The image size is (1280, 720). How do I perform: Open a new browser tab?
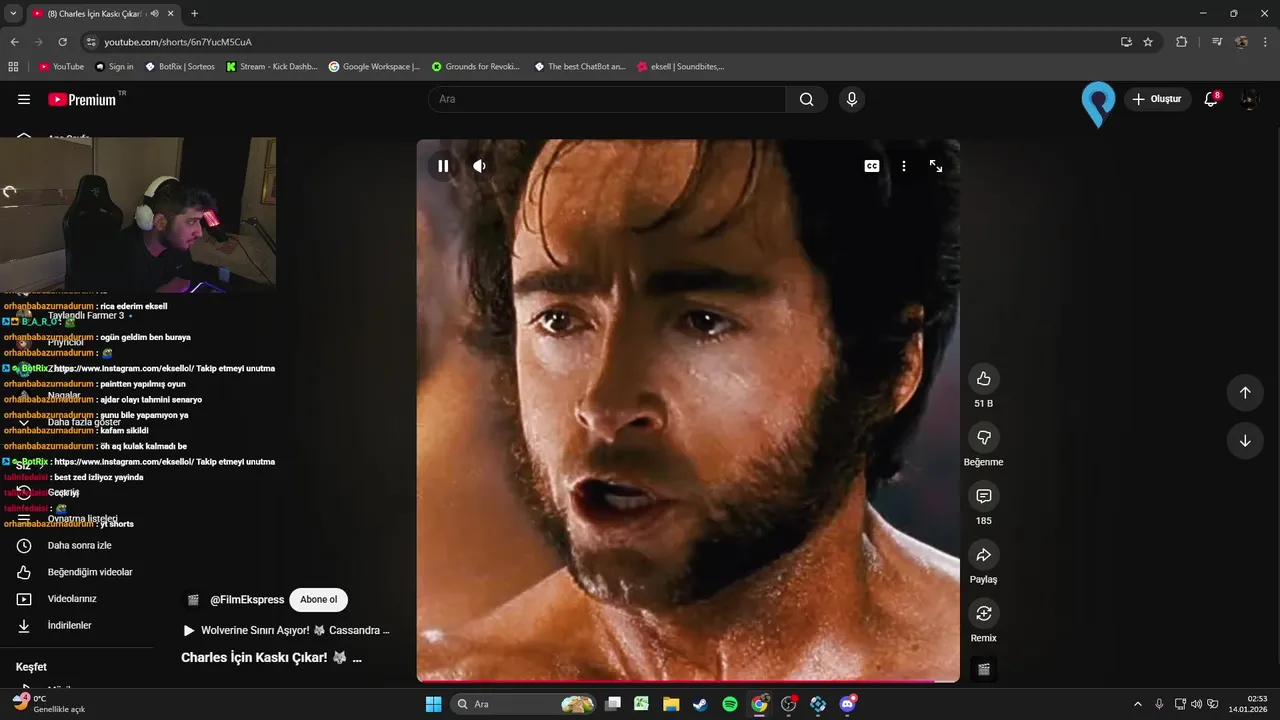[x=194, y=14]
